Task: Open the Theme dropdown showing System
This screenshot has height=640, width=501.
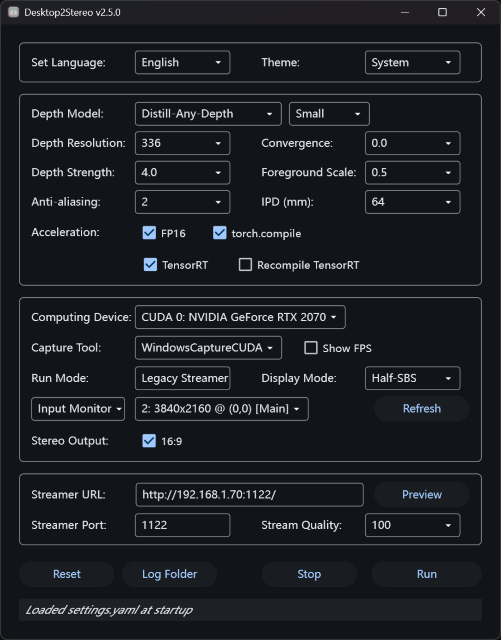Action: click(x=412, y=62)
